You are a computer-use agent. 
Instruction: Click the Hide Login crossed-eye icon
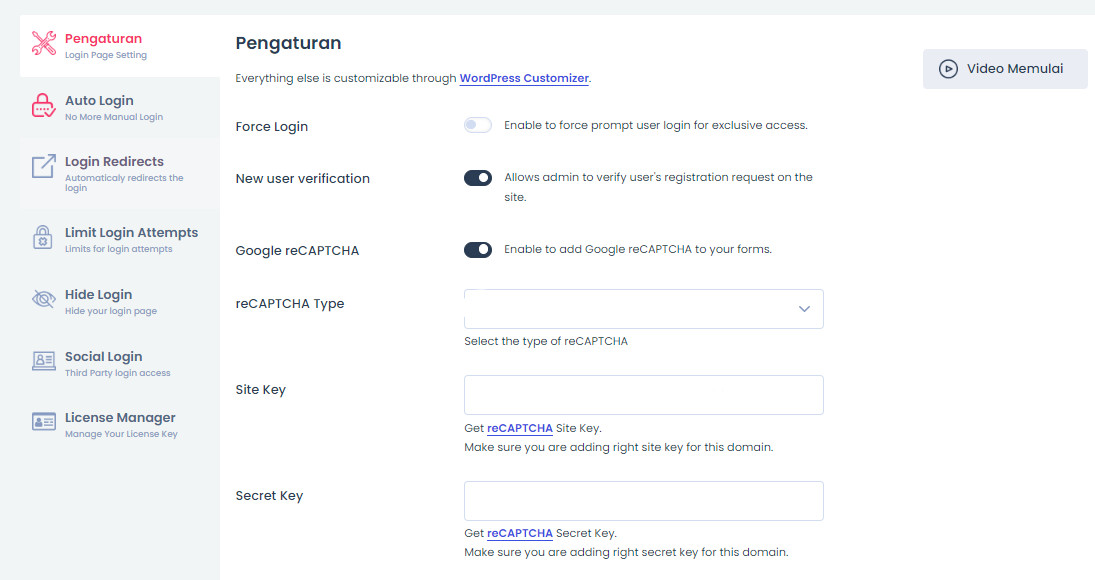[x=44, y=300]
